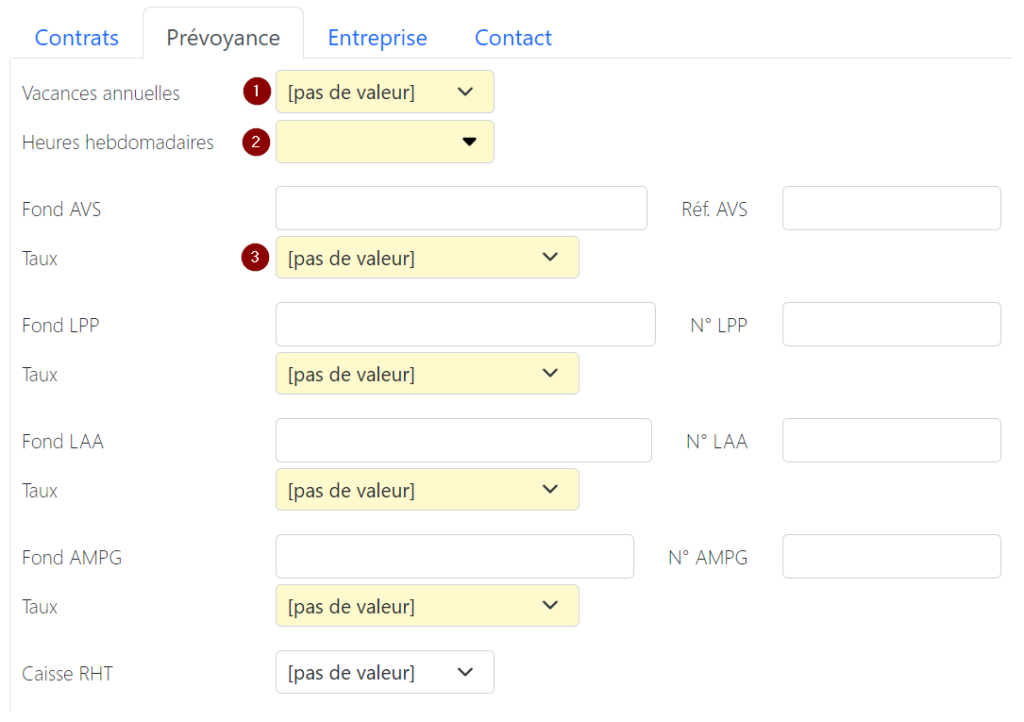Go to the Contact tab

coord(513,38)
